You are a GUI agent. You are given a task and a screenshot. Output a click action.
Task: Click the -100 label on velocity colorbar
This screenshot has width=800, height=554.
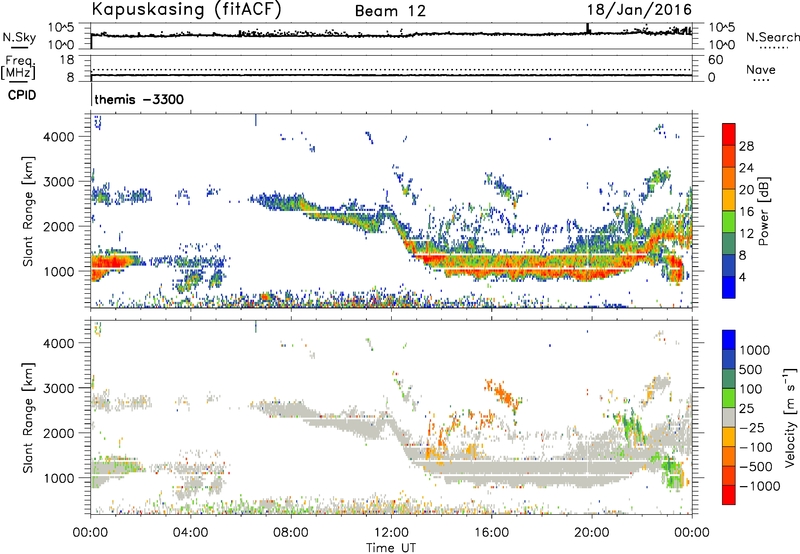click(756, 447)
